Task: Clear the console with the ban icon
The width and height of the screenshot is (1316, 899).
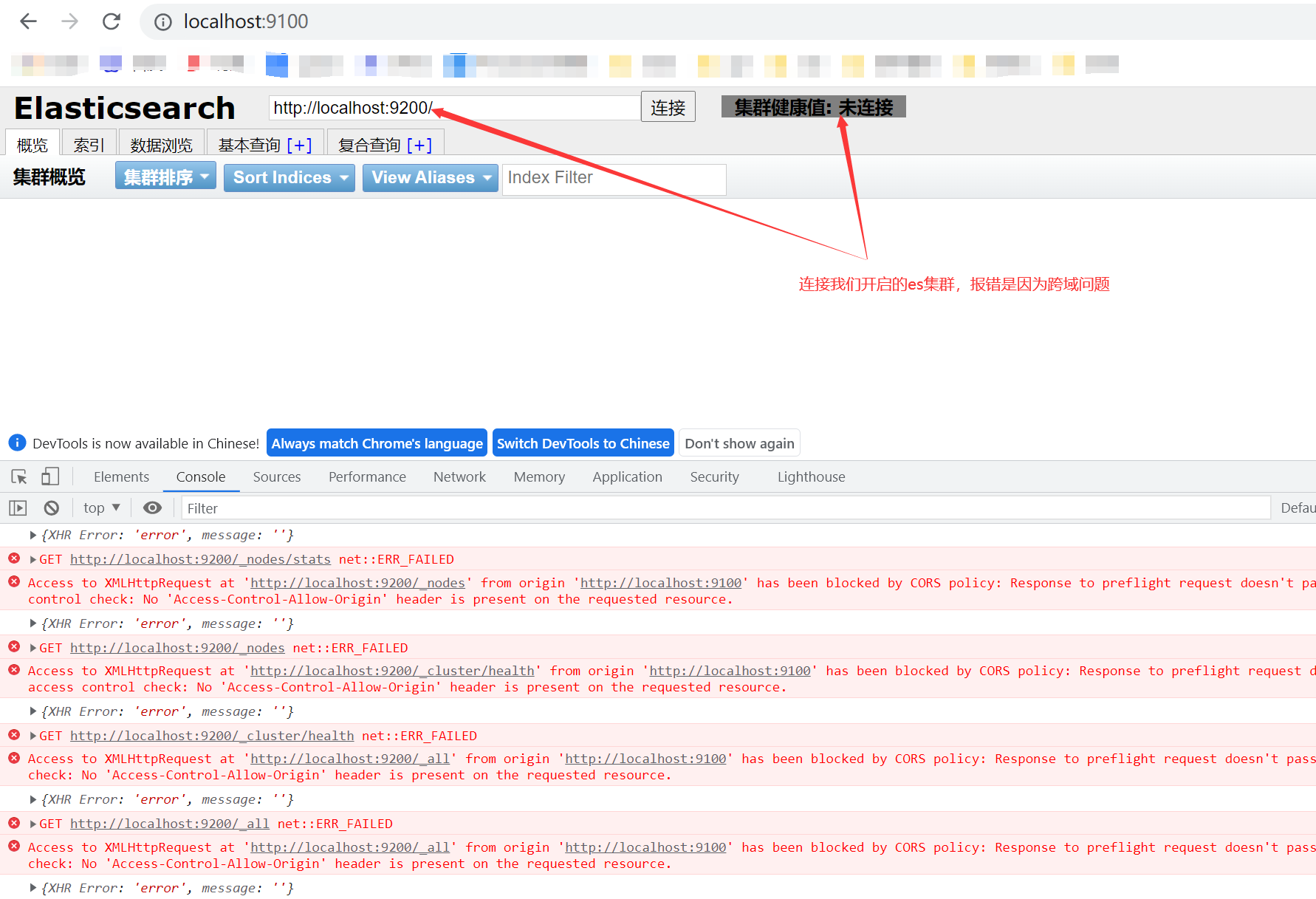Action: click(51, 507)
